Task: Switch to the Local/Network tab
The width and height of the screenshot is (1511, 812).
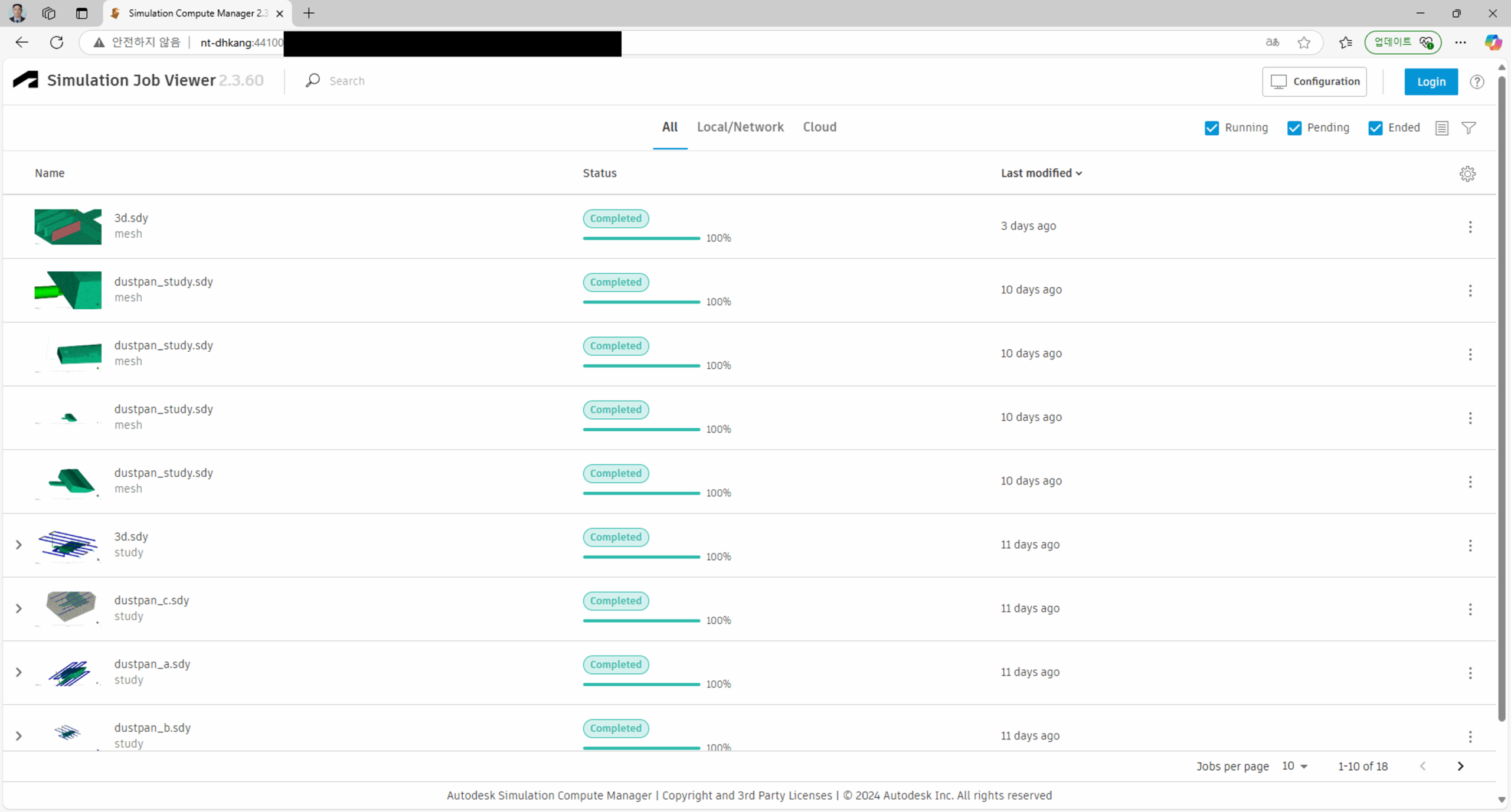Action: click(740, 127)
